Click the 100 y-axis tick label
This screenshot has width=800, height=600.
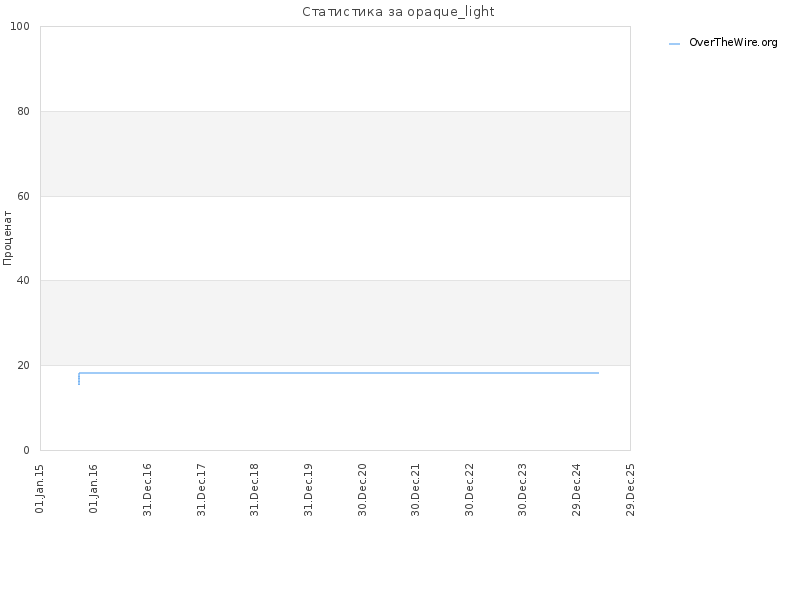click(20, 27)
